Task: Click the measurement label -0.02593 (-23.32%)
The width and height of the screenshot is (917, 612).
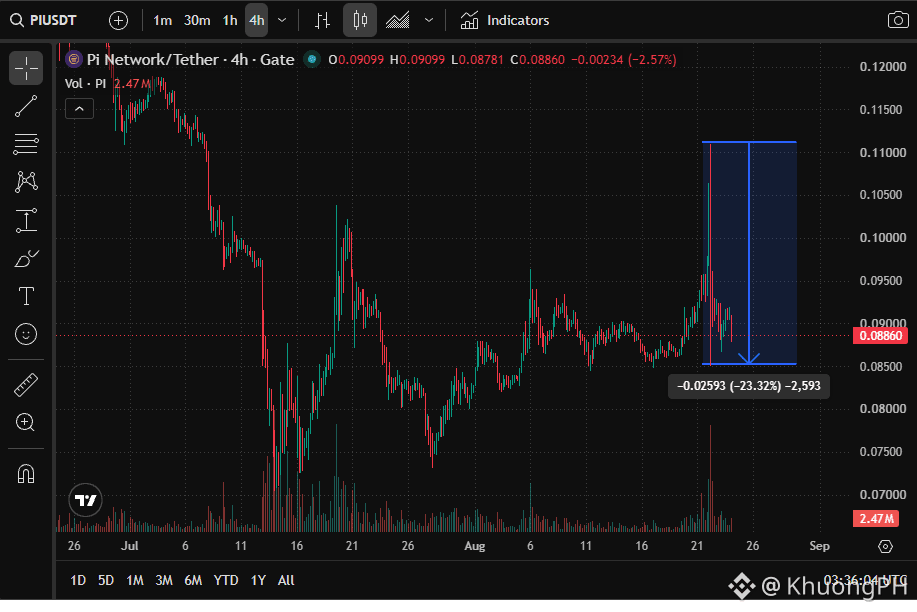Action: pyautogui.click(x=749, y=386)
